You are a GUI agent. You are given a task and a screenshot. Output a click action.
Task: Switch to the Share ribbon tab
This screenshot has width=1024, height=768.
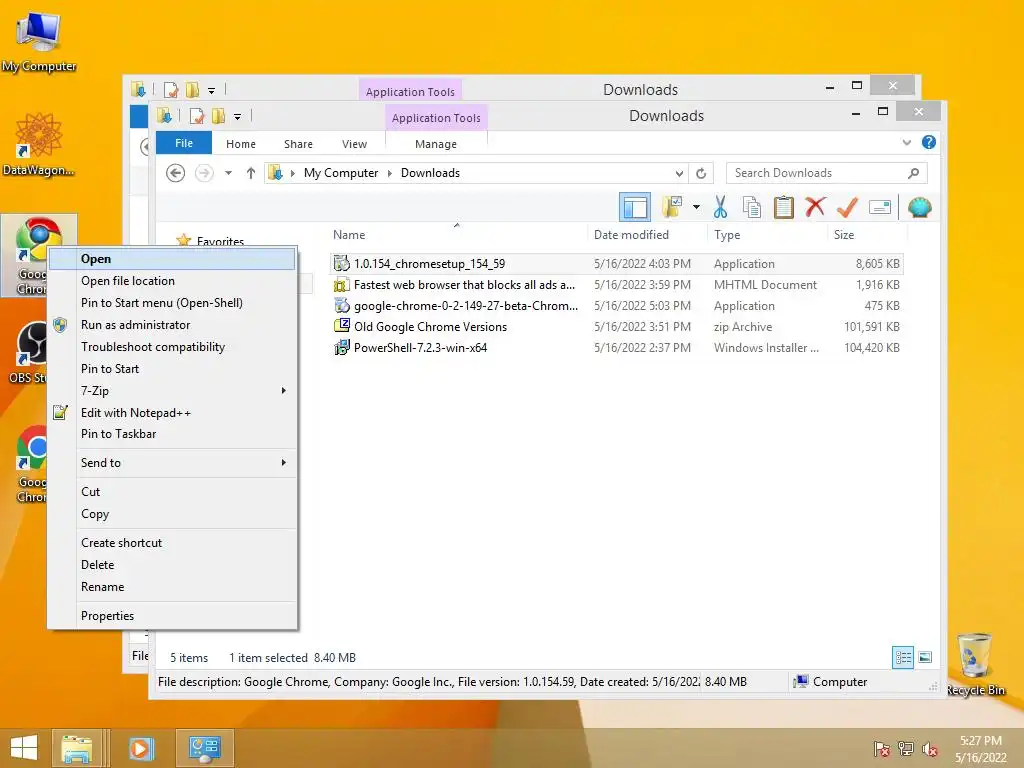298,144
